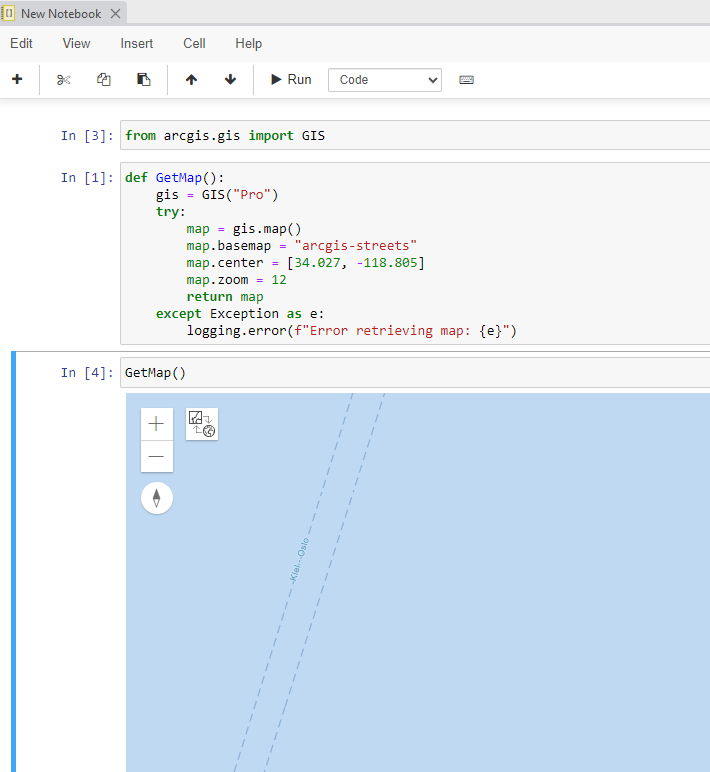
Task: Close the New Notebook tab
Action: (115, 14)
